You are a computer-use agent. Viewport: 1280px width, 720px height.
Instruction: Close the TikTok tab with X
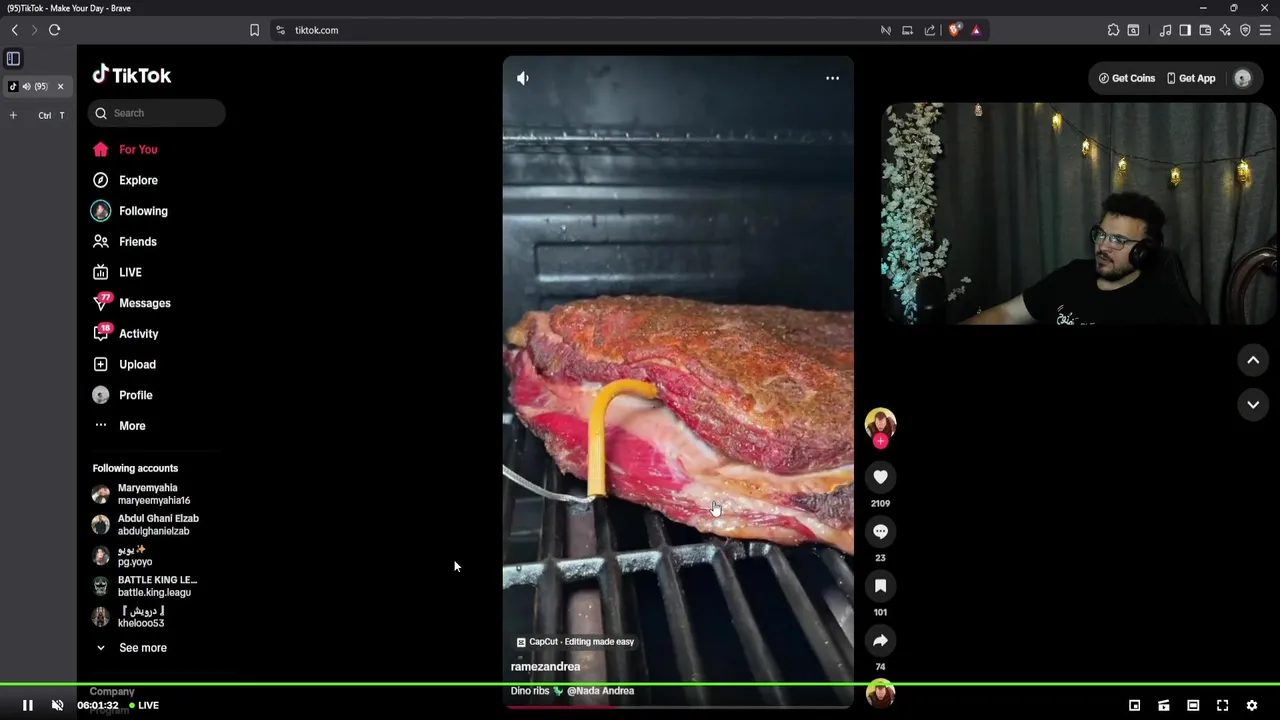click(x=60, y=86)
